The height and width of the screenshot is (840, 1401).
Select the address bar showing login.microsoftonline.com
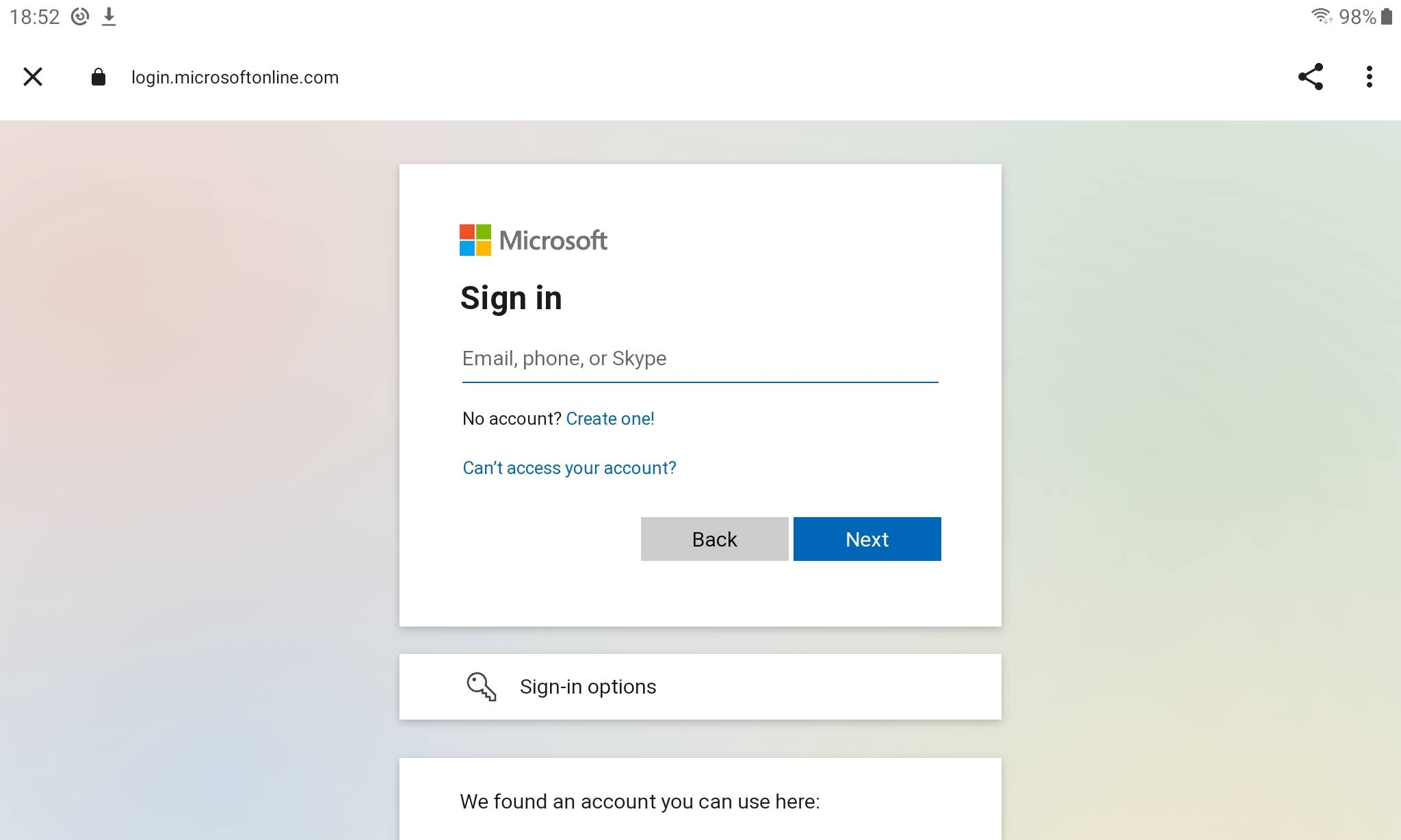234,77
